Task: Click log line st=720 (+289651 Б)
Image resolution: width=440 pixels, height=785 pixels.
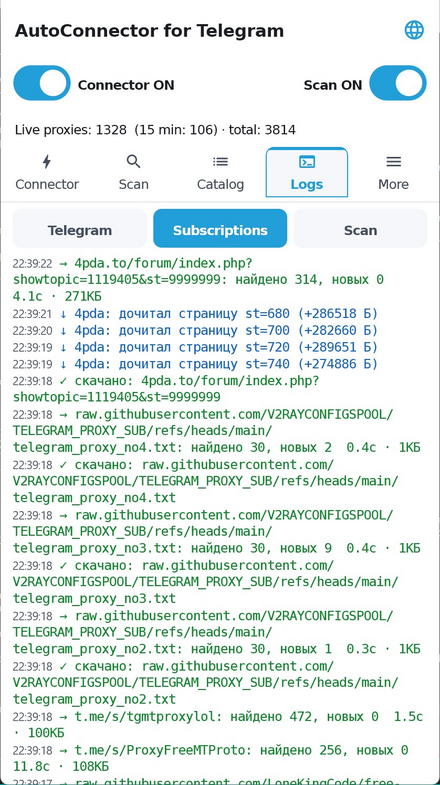Action: tap(195, 347)
